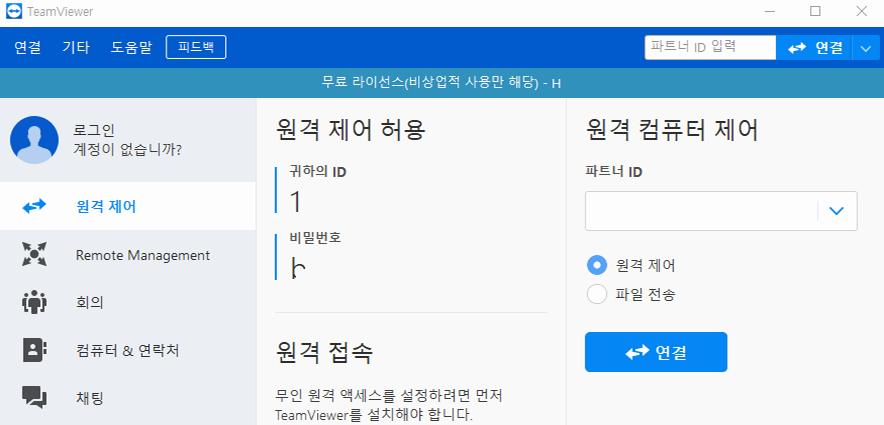Click the meeting people icon
The image size is (884, 425).
(34, 303)
